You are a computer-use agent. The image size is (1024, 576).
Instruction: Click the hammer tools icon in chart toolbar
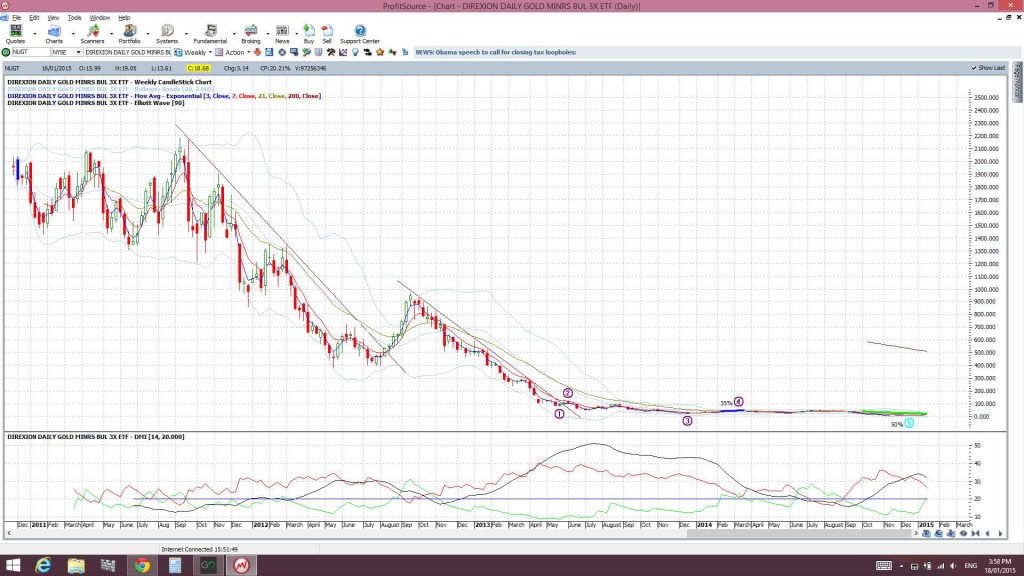pyautogui.click(x=331, y=52)
